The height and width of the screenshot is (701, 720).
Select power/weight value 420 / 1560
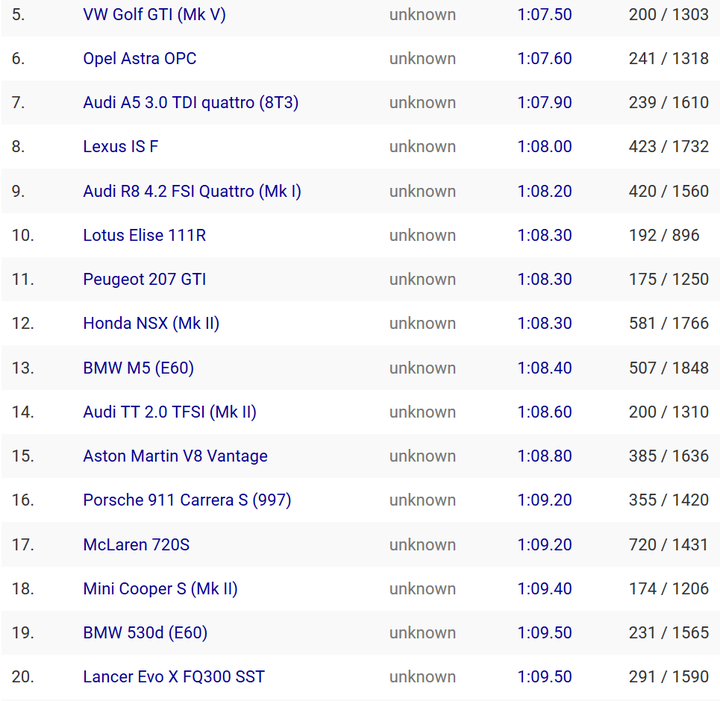click(669, 191)
